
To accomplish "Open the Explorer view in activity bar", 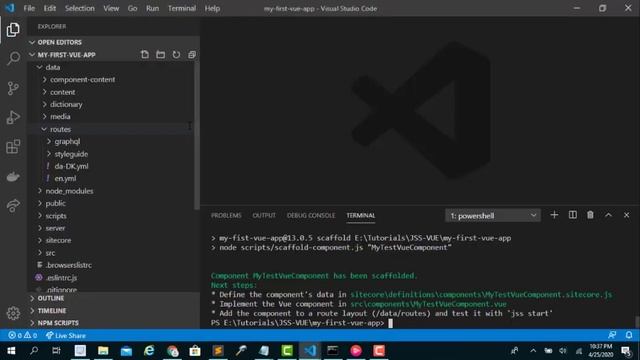I will point(13,30).
